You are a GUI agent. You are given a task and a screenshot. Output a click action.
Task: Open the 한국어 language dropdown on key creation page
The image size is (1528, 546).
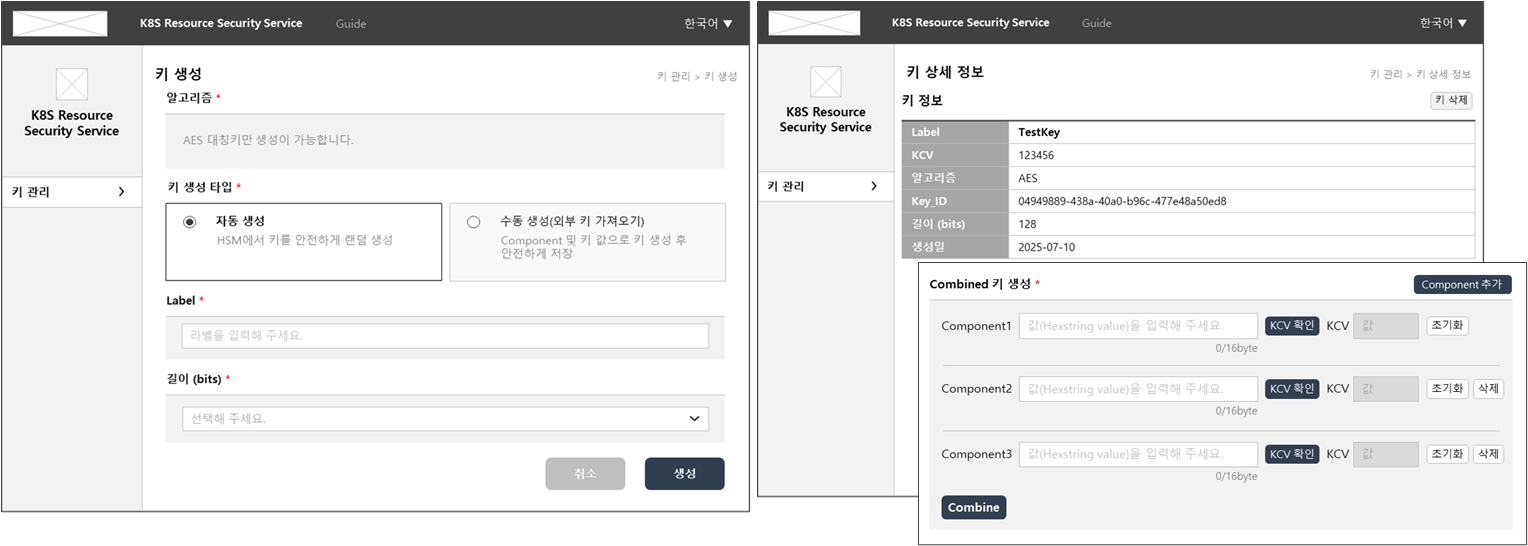pyautogui.click(x=708, y=23)
